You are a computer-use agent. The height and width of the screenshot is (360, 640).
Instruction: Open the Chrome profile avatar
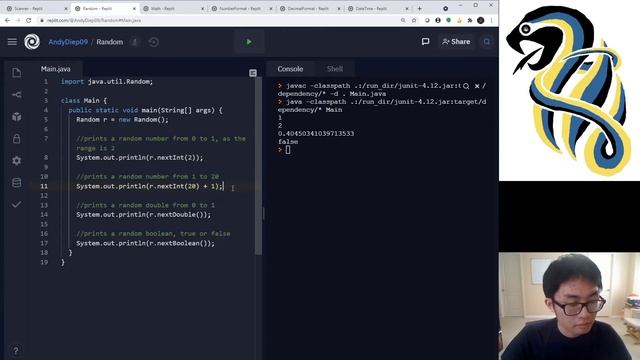tap(480, 20)
